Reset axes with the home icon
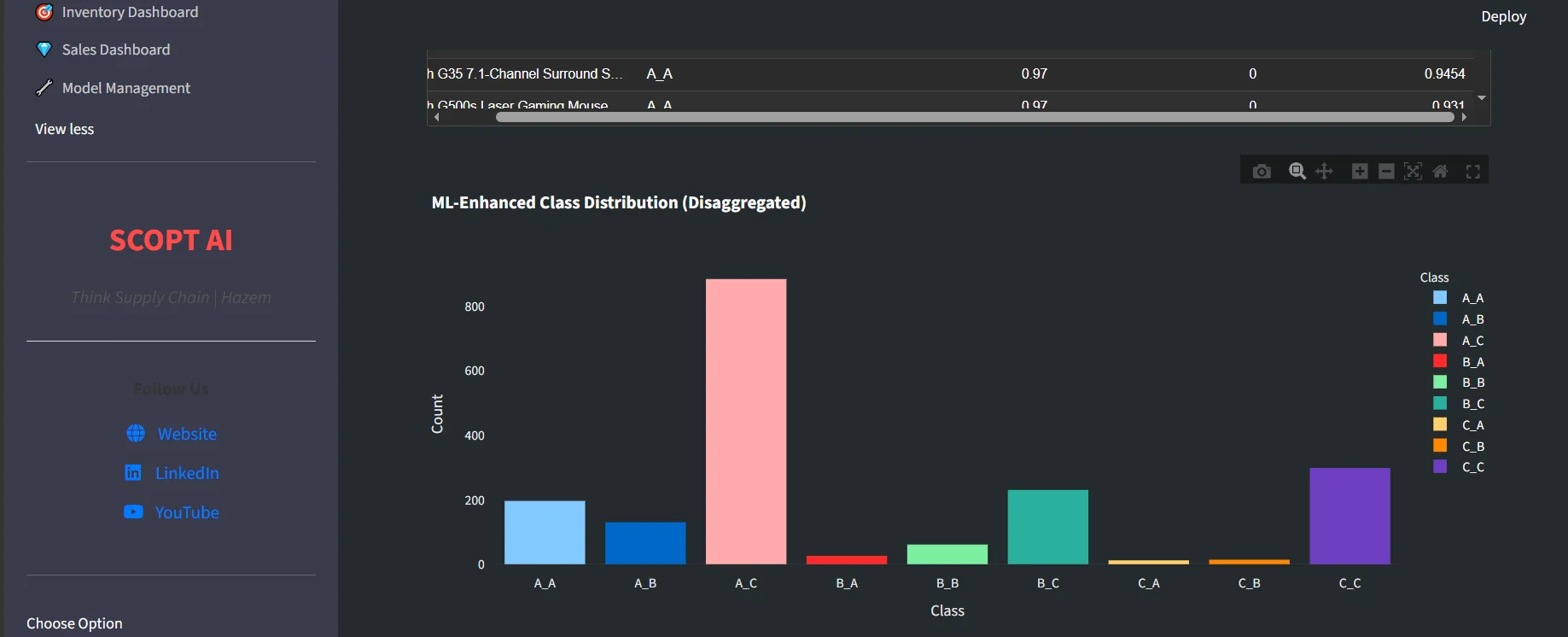Image resolution: width=1568 pixels, height=637 pixels. tap(1440, 172)
